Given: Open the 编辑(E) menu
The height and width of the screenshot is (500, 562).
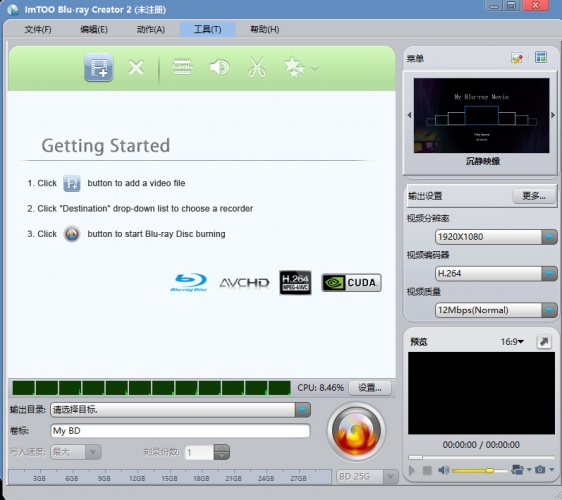Looking at the screenshot, I should [94, 29].
